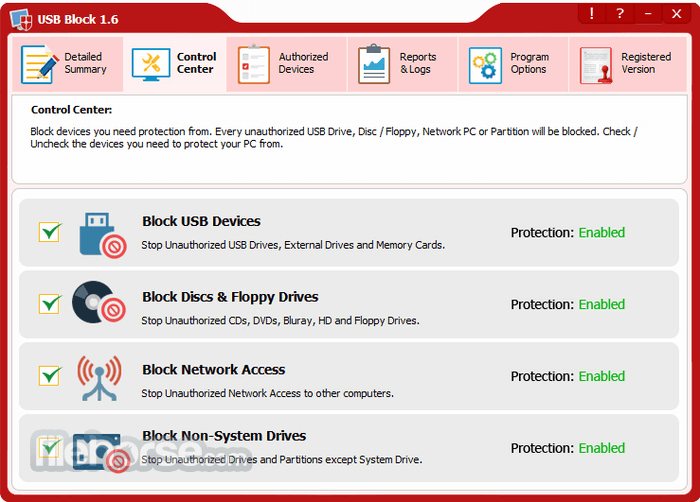700x502 pixels.
Task: Open the Detailed Summary tab
Action: pyautogui.click(x=67, y=64)
